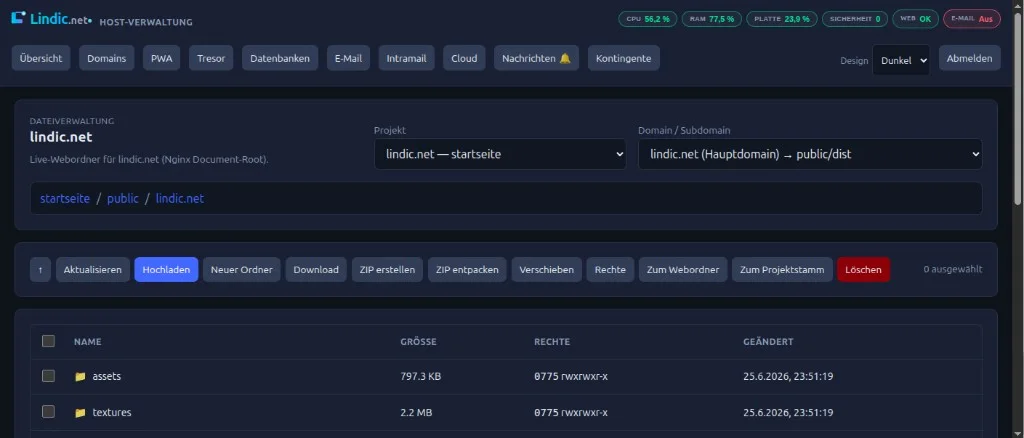Viewport: 1024px width, 438px height.
Task: Click the Lindic.net logo icon
Action: [x=18, y=18]
